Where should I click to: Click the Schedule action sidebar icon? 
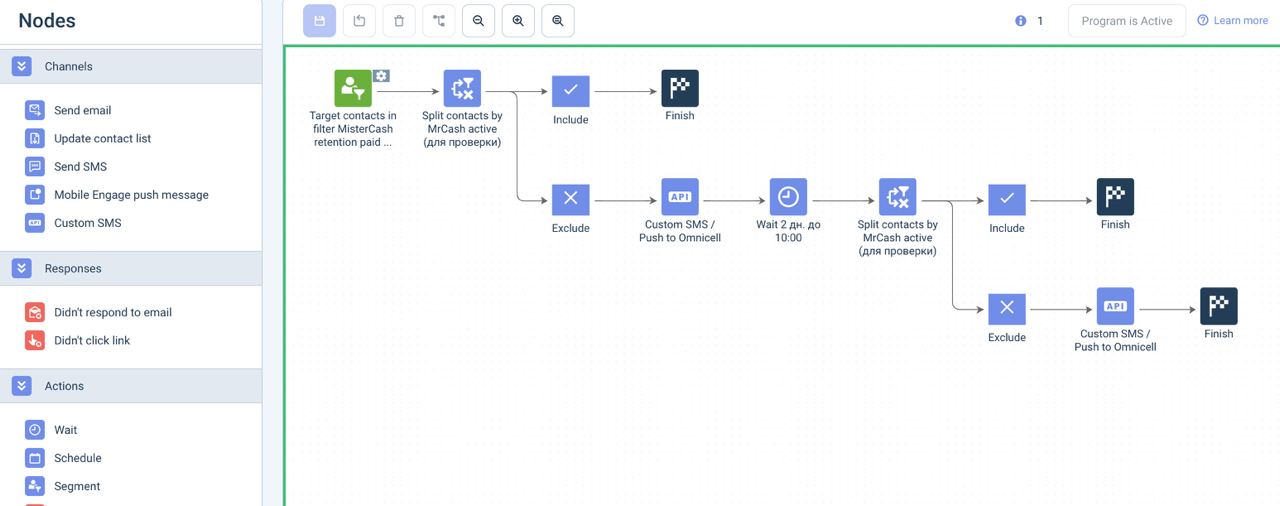(35, 457)
